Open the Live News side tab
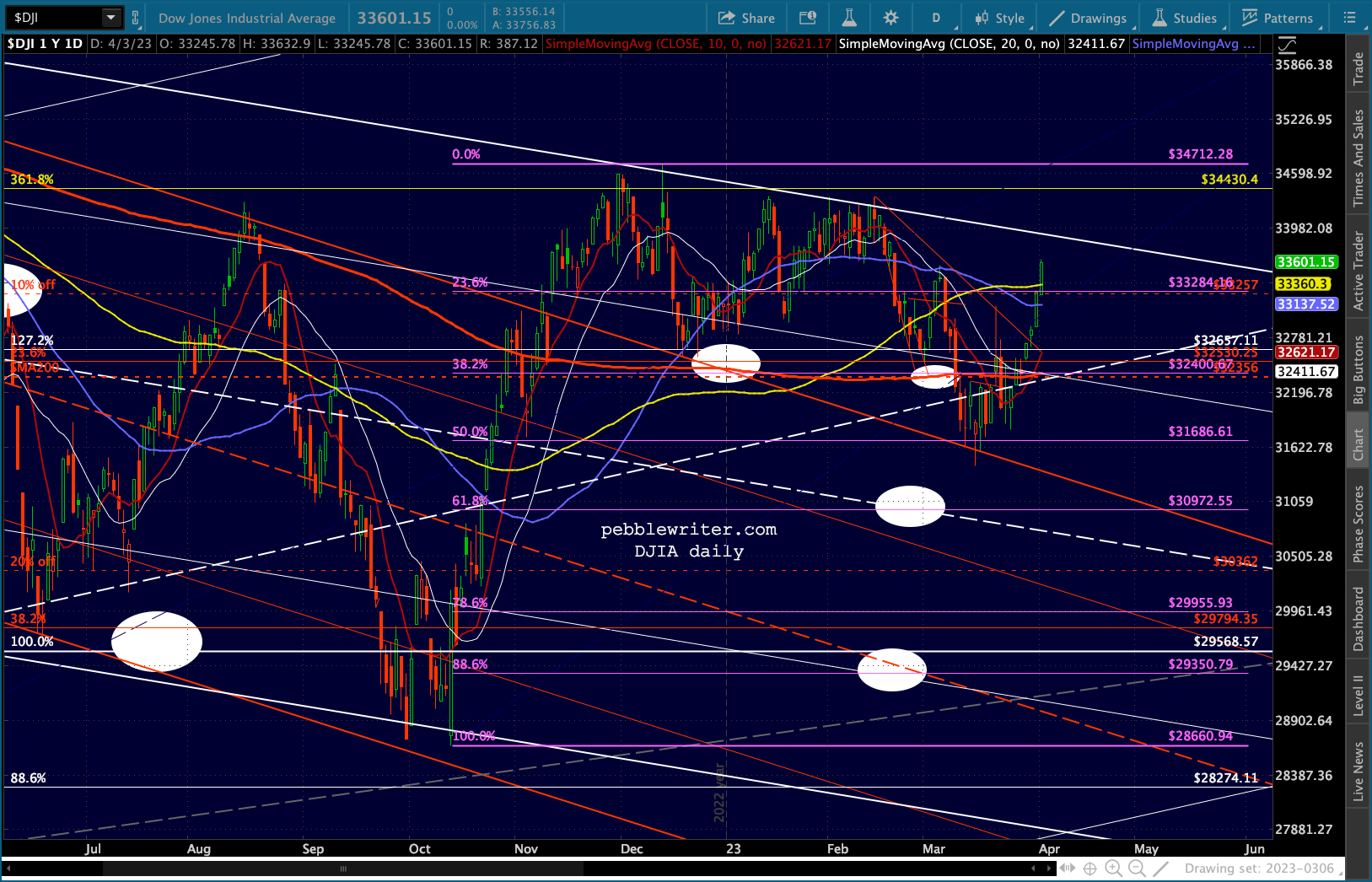This screenshot has width=1372, height=882. 1359,771
